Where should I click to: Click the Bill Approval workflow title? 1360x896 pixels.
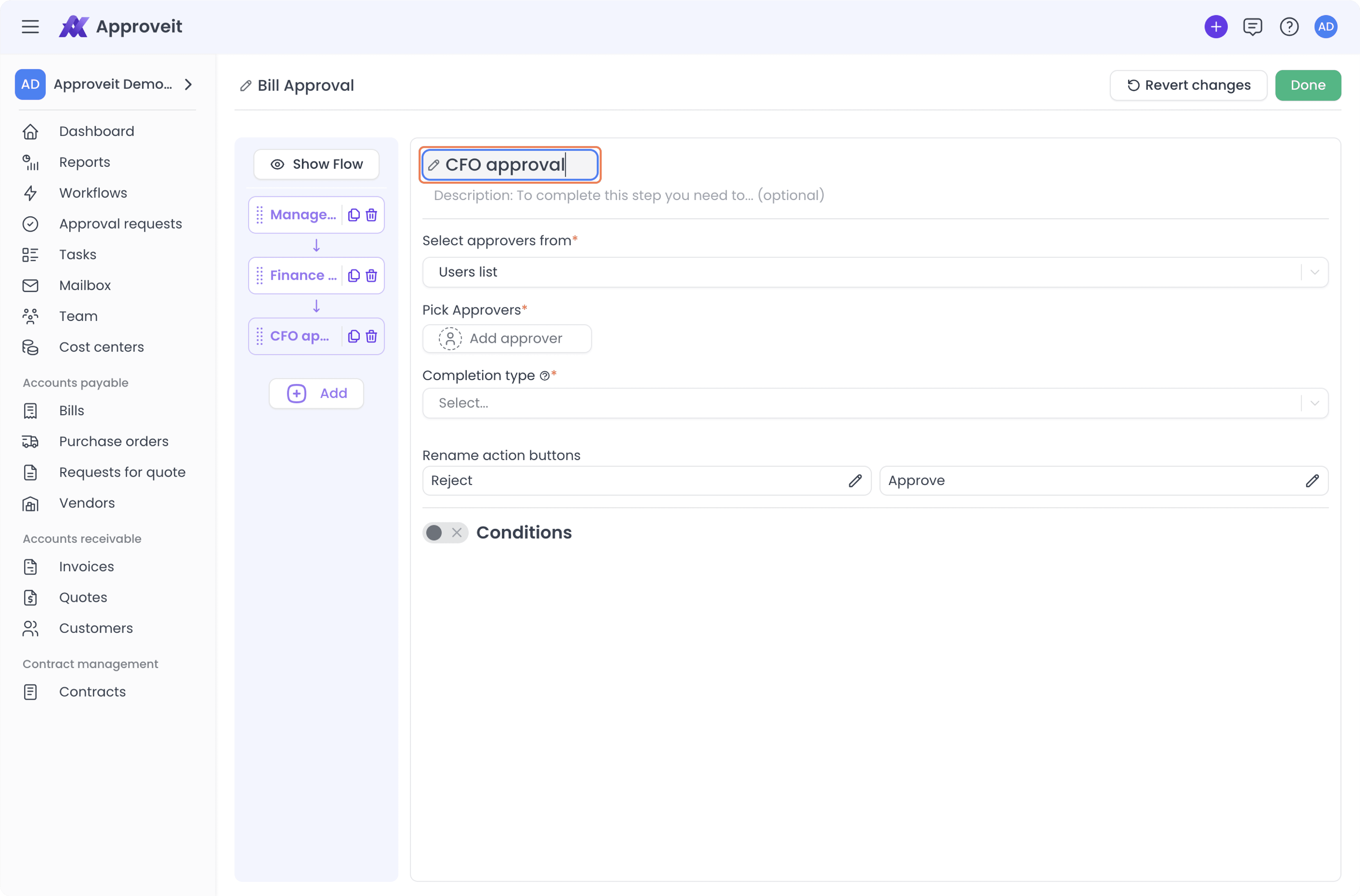point(306,86)
